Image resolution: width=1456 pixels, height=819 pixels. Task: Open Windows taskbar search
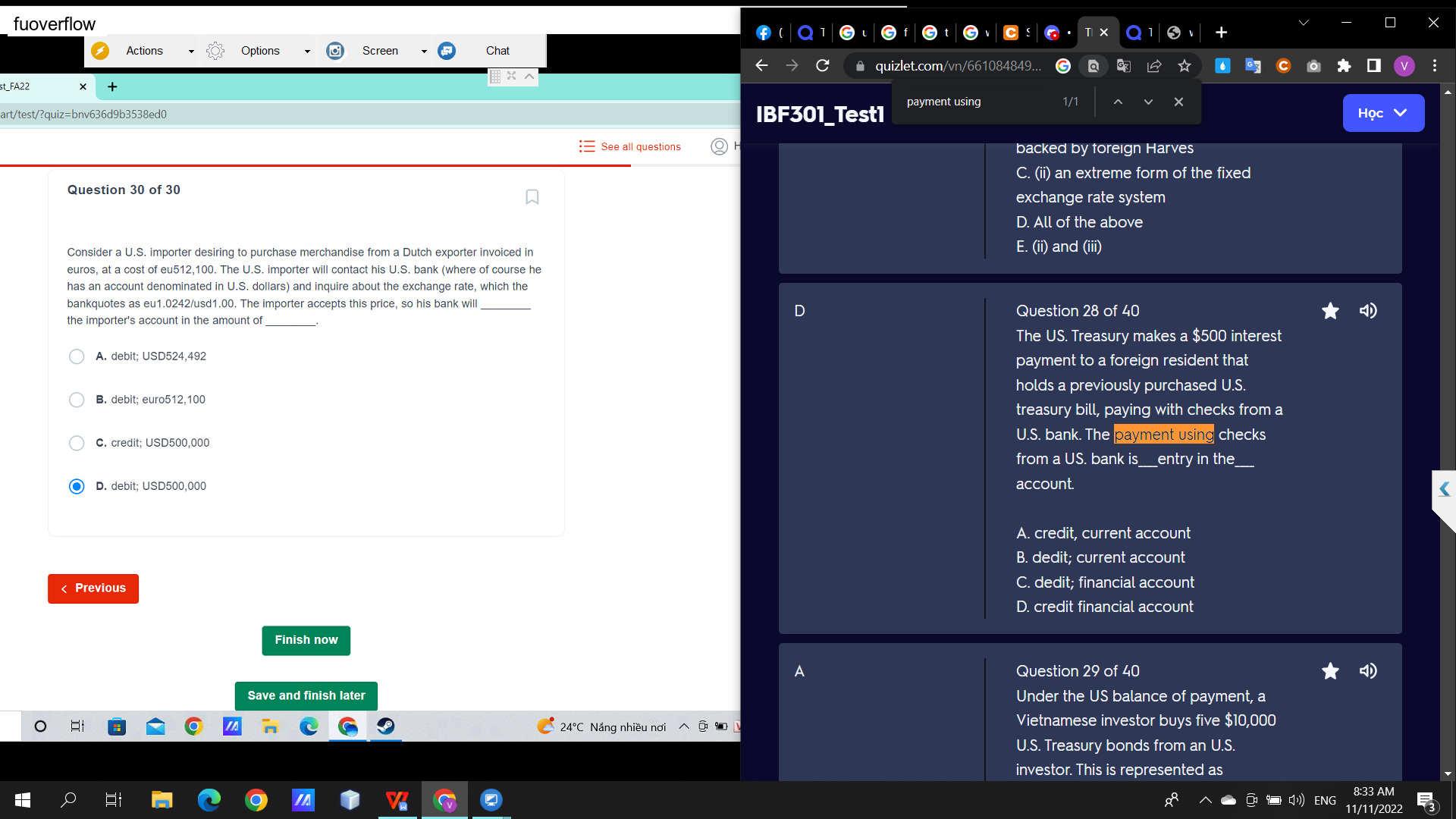click(x=68, y=800)
